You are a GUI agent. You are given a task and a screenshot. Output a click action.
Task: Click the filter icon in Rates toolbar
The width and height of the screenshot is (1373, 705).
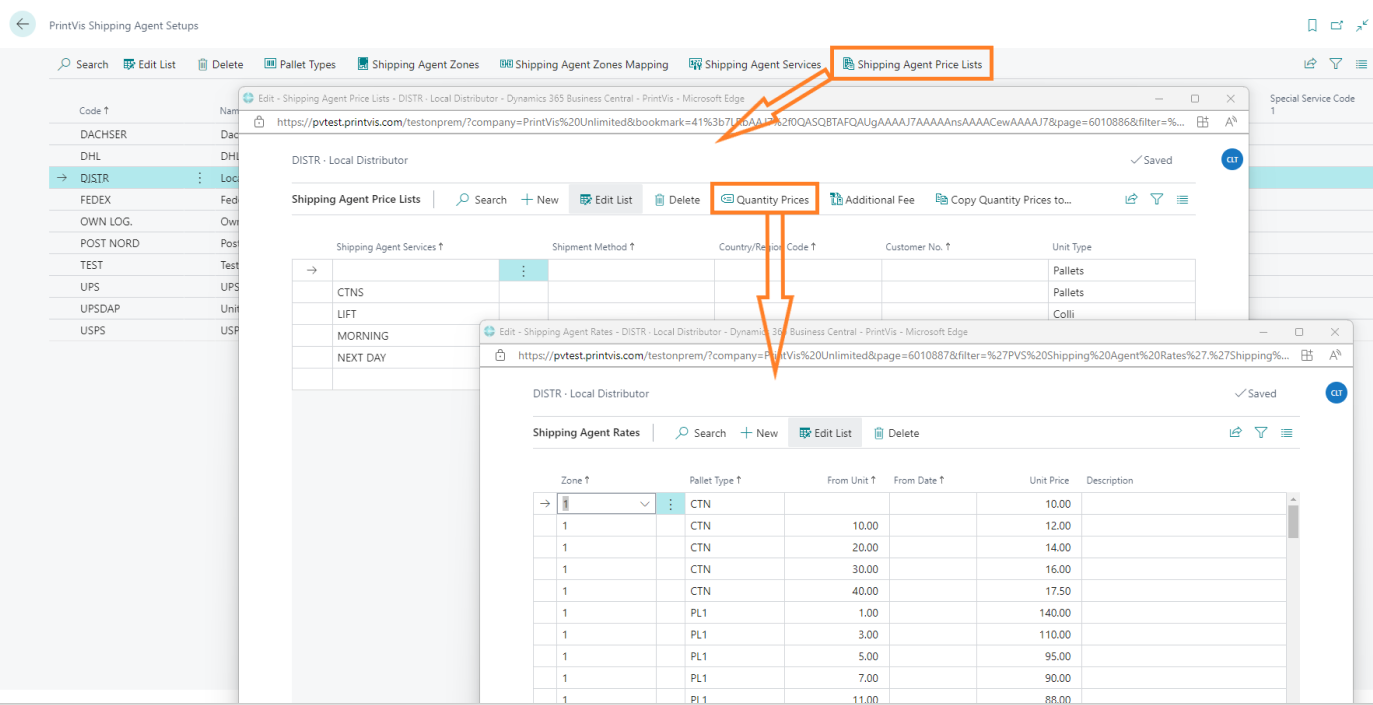(1261, 433)
